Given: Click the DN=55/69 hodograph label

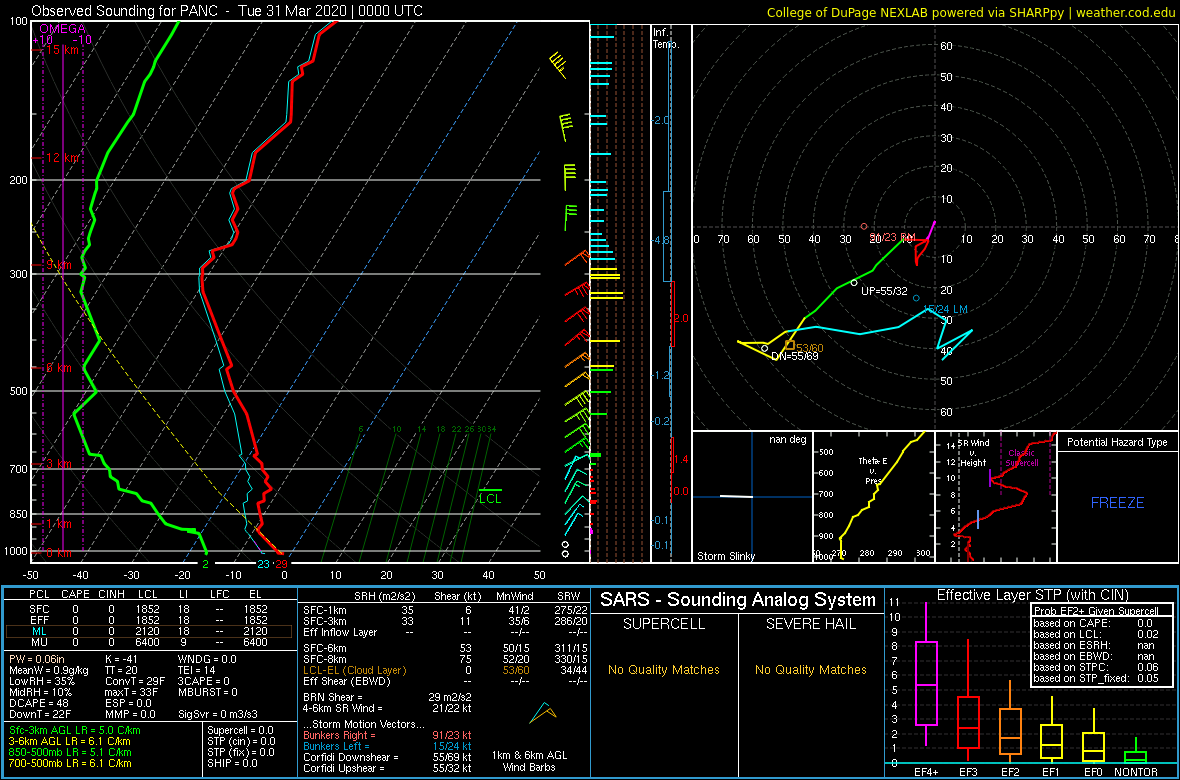Looking at the screenshot, I should [x=795, y=356].
